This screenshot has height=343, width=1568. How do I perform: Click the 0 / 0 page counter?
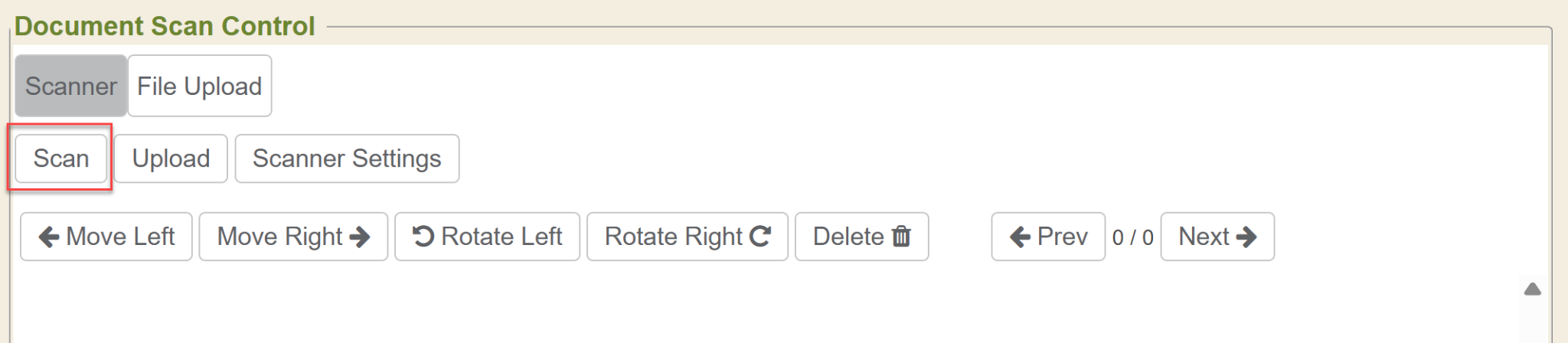[1132, 237]
